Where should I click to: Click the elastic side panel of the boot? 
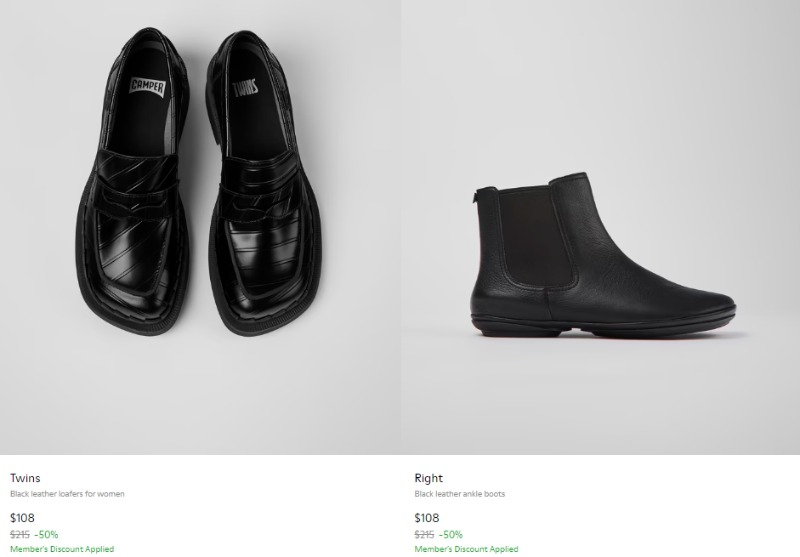click(x=536, y=237)
